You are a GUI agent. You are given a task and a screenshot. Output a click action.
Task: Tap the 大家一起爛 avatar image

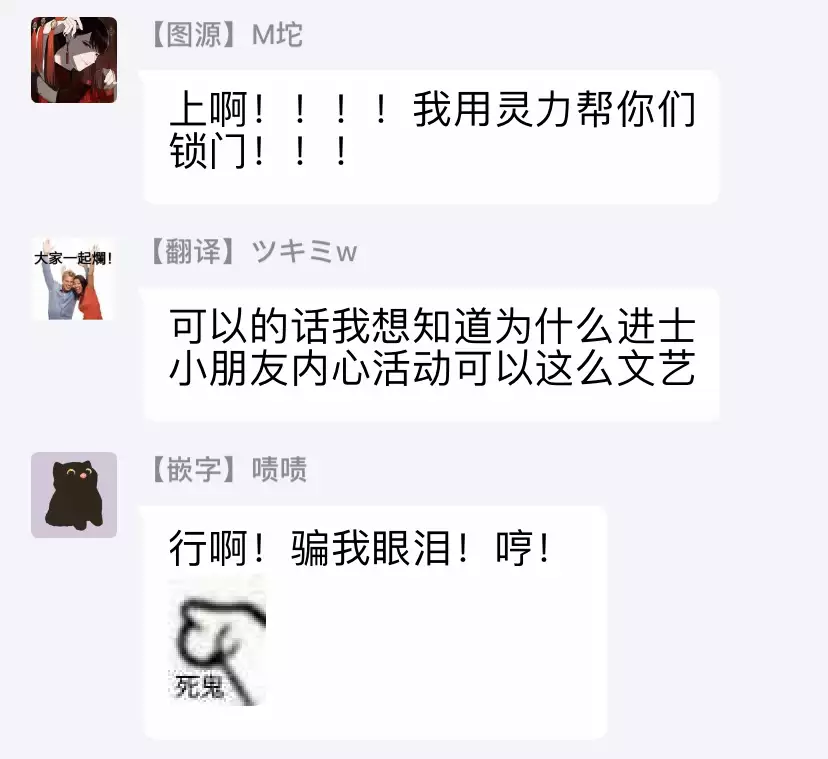74,279
